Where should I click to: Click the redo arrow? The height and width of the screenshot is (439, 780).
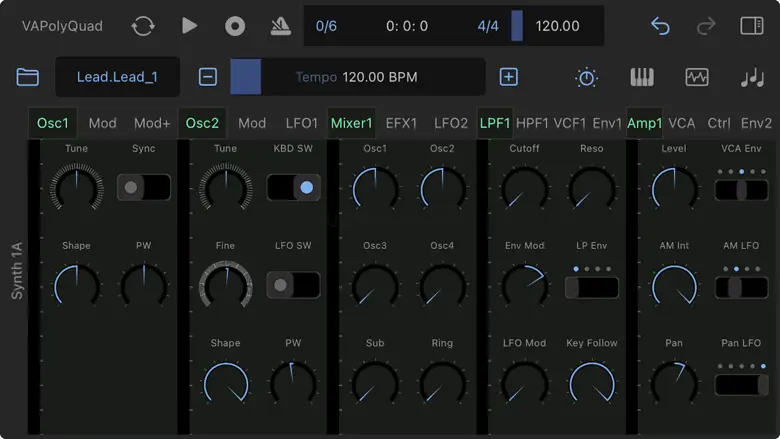[706, 26]
